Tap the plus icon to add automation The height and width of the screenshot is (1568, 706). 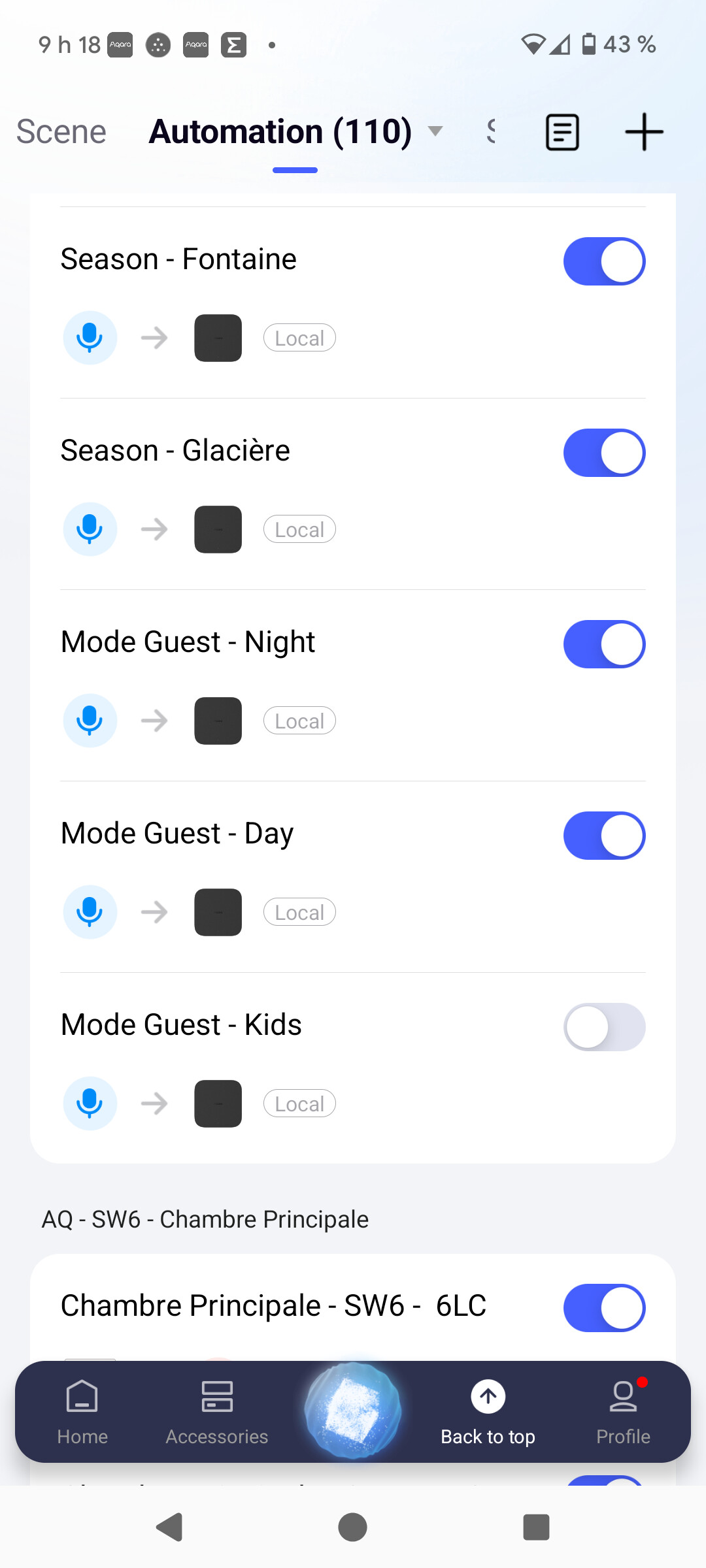click(644, 132)
